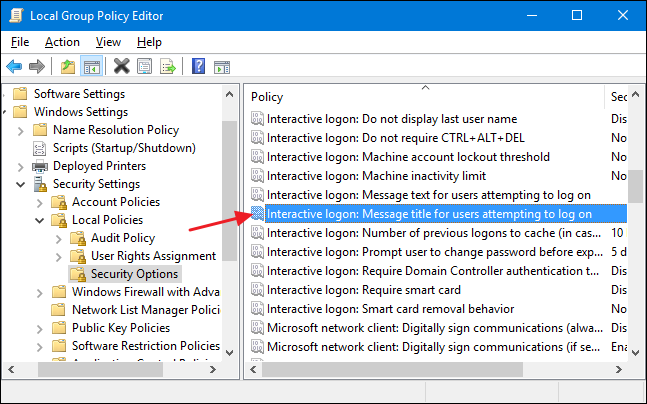The height and width of the screenshot is (404, 647).
Task: Click the Scripts (Startup/Shutdown) icon
Action: (x=40, y=148)
